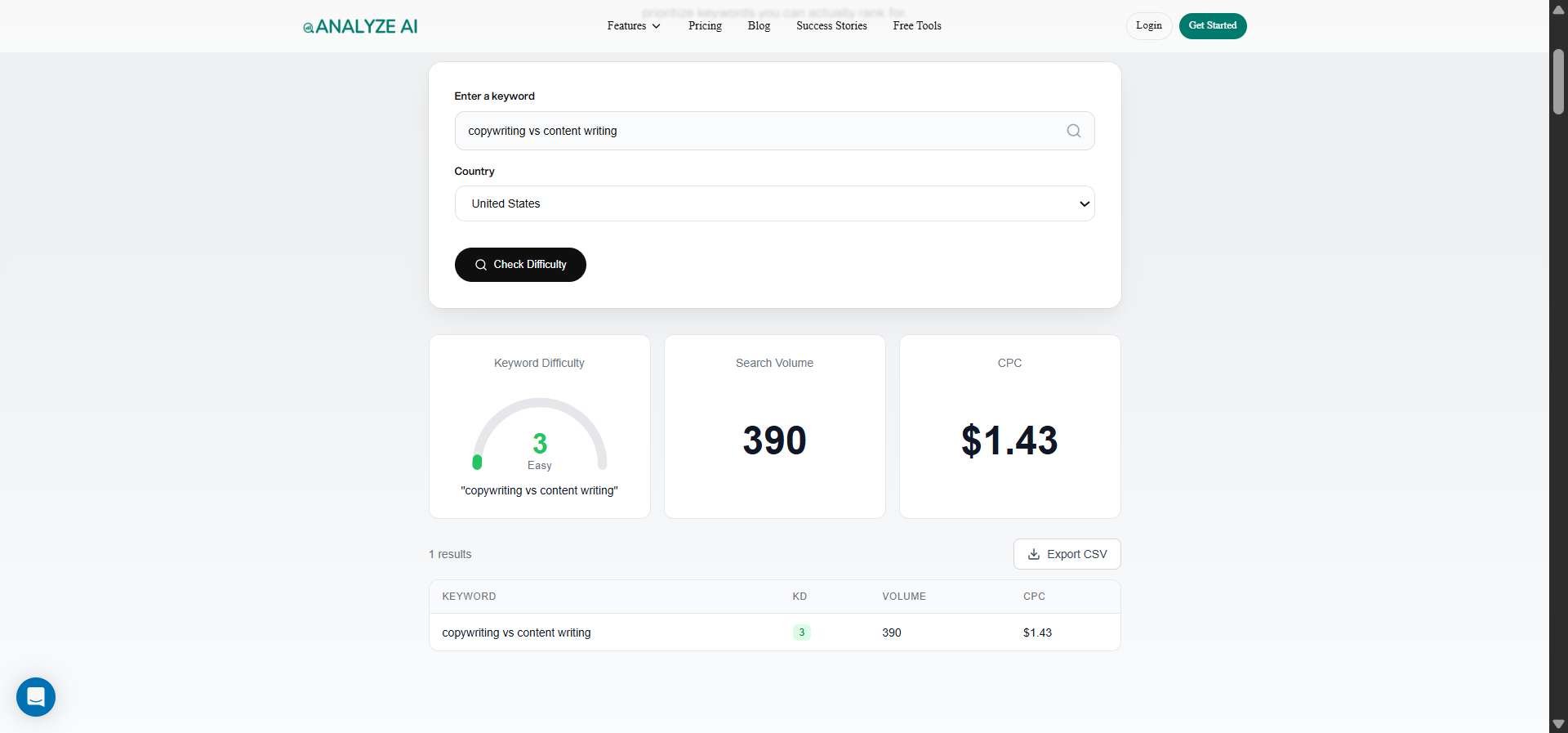The width and height of the screenshot is (1568, 733).
Task: Select the copywriting vs content writing table row
Action: [516, 632]
